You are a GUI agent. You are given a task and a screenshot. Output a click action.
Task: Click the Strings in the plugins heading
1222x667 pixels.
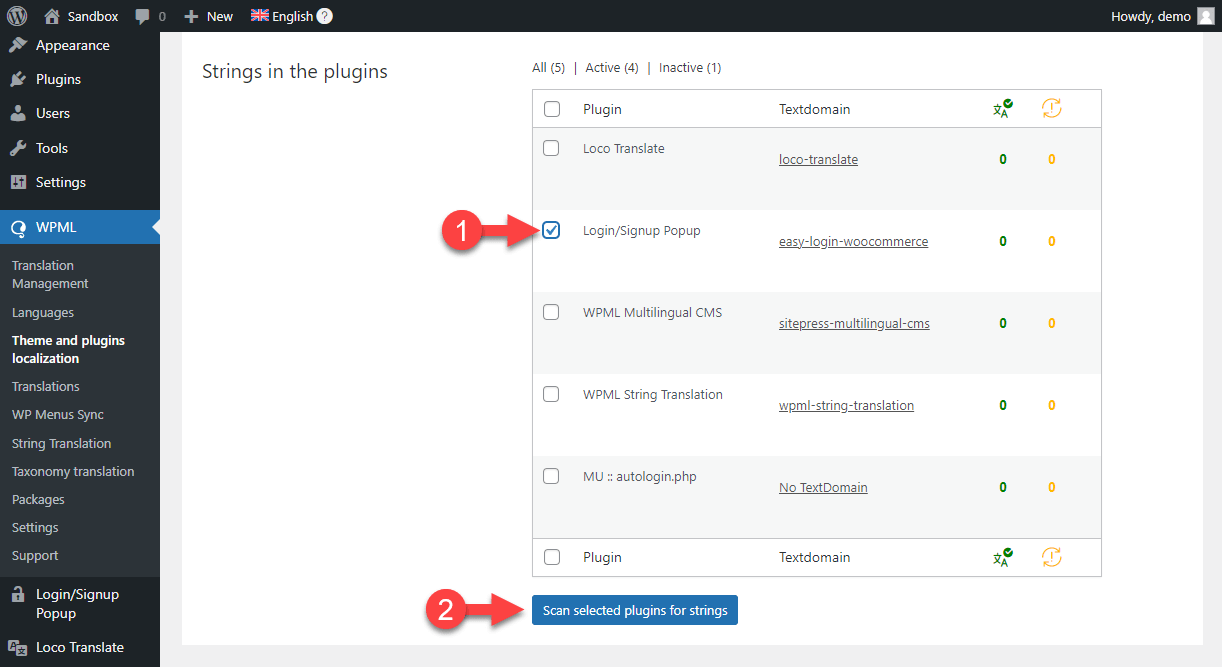point(295,71)
